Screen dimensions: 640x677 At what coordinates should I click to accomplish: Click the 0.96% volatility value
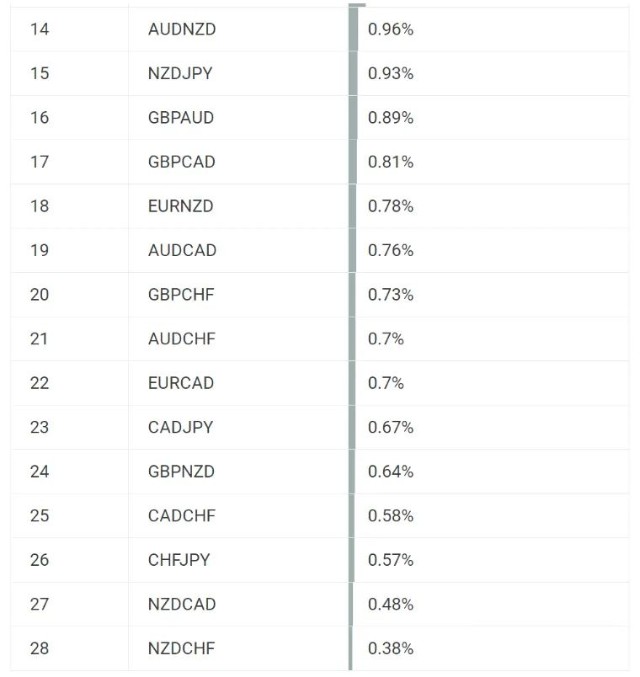pos(391,29)
